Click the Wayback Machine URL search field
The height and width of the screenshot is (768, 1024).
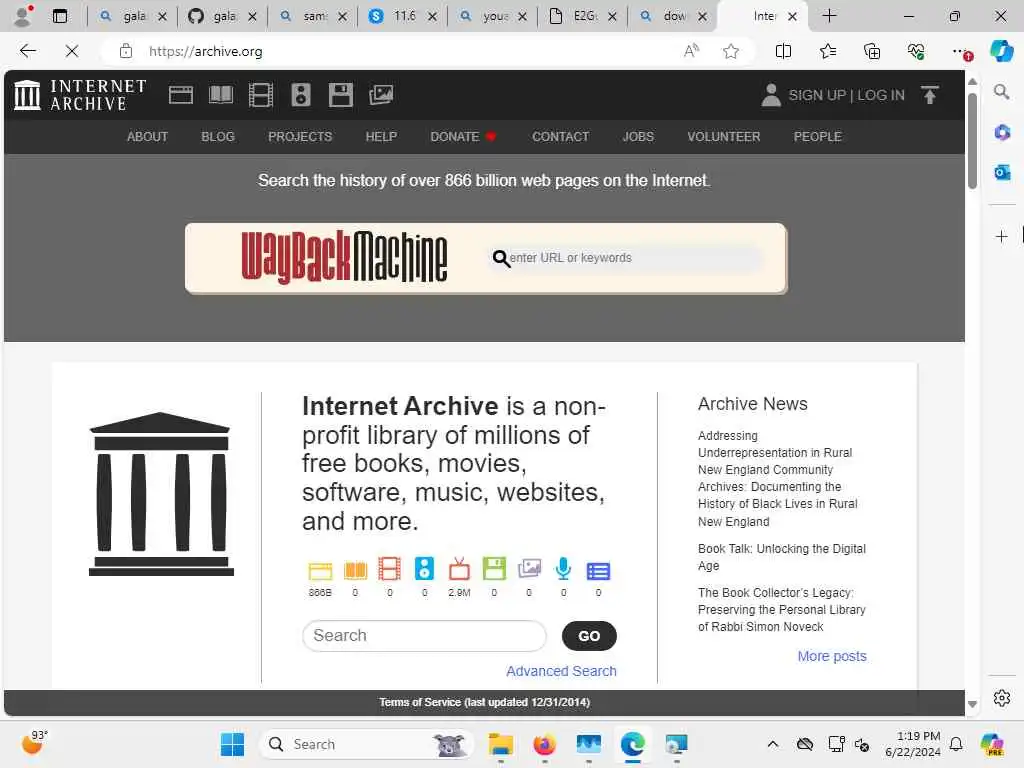tap(626, 258)
